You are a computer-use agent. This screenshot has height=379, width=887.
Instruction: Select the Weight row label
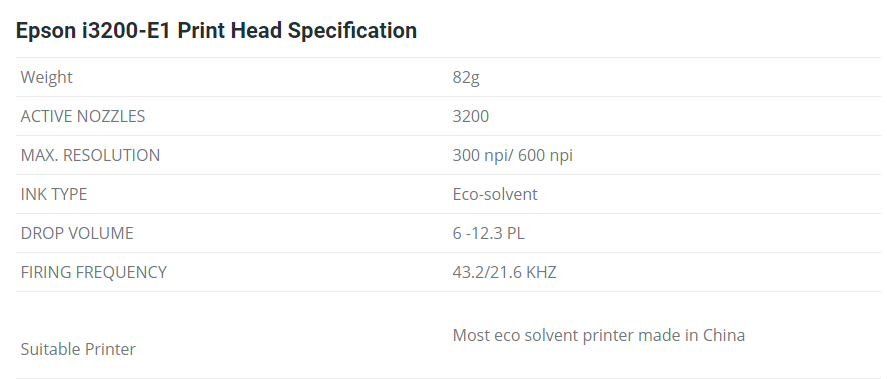[x=46, y=77]
